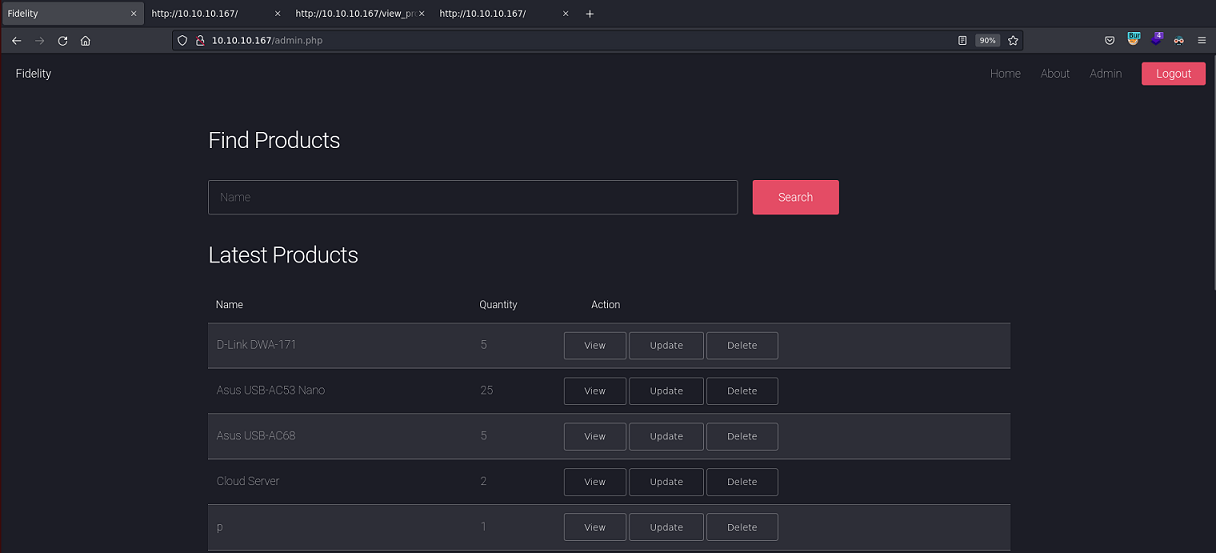Open a new browser tab
Screen dimensions: 1216x553
(589, 14)
